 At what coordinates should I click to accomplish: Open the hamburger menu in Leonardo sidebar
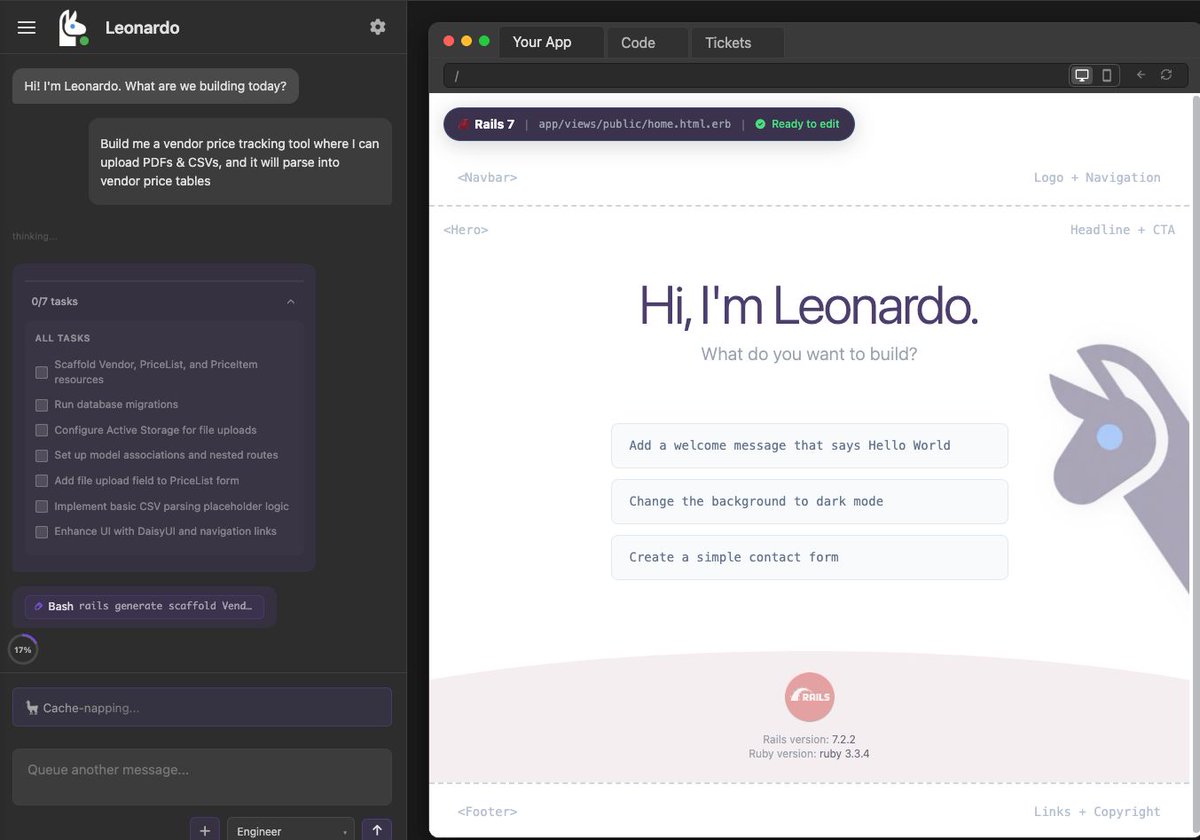pyautogui.click(x=27, y=27)
